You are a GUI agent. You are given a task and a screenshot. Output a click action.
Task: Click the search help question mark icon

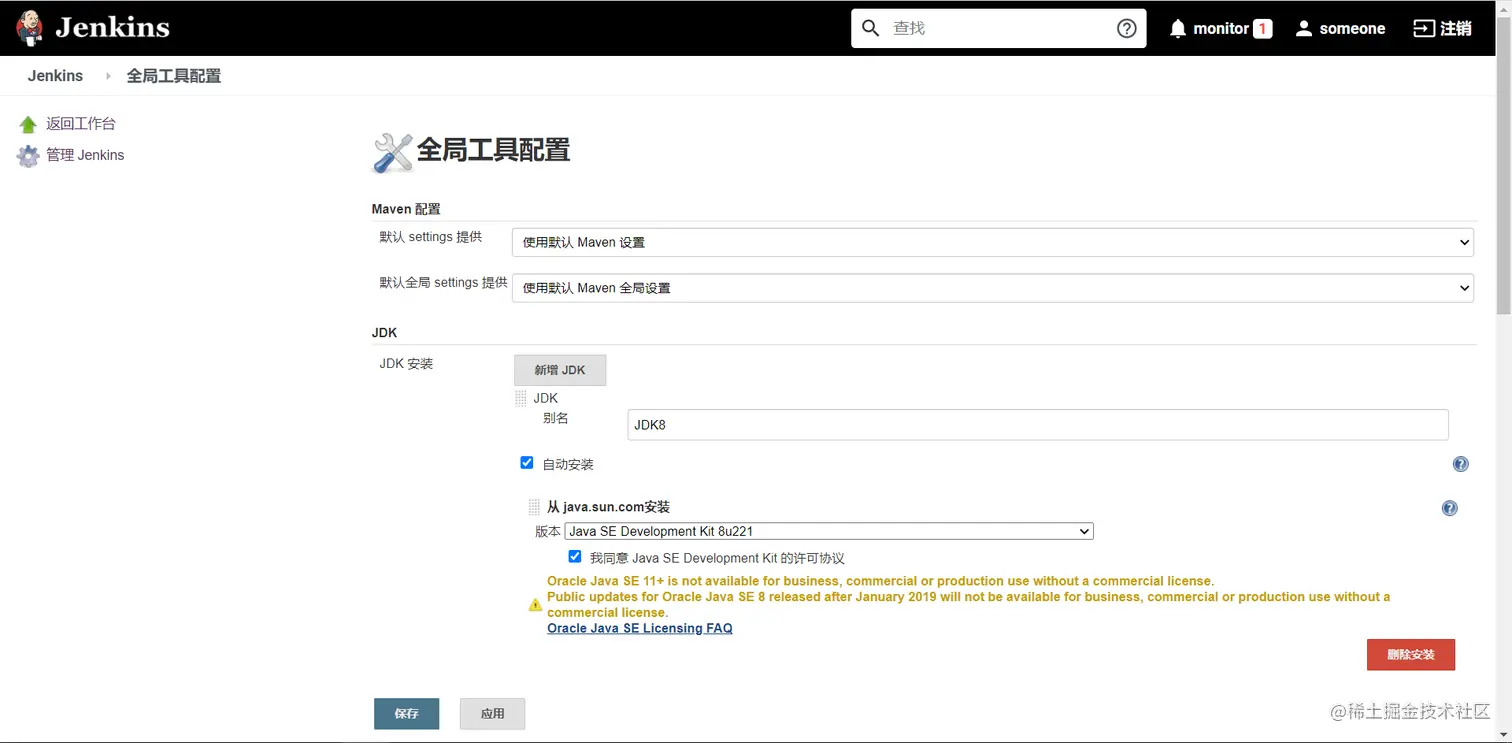click(1126, 28)
